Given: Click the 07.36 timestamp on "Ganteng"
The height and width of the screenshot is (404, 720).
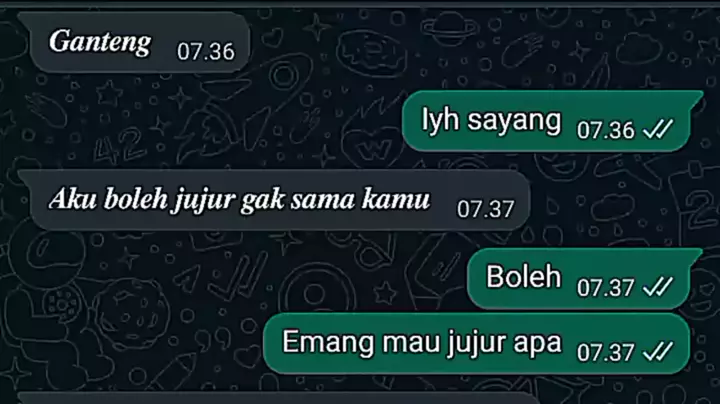Looking at the screenshot, I should [206, 51].
